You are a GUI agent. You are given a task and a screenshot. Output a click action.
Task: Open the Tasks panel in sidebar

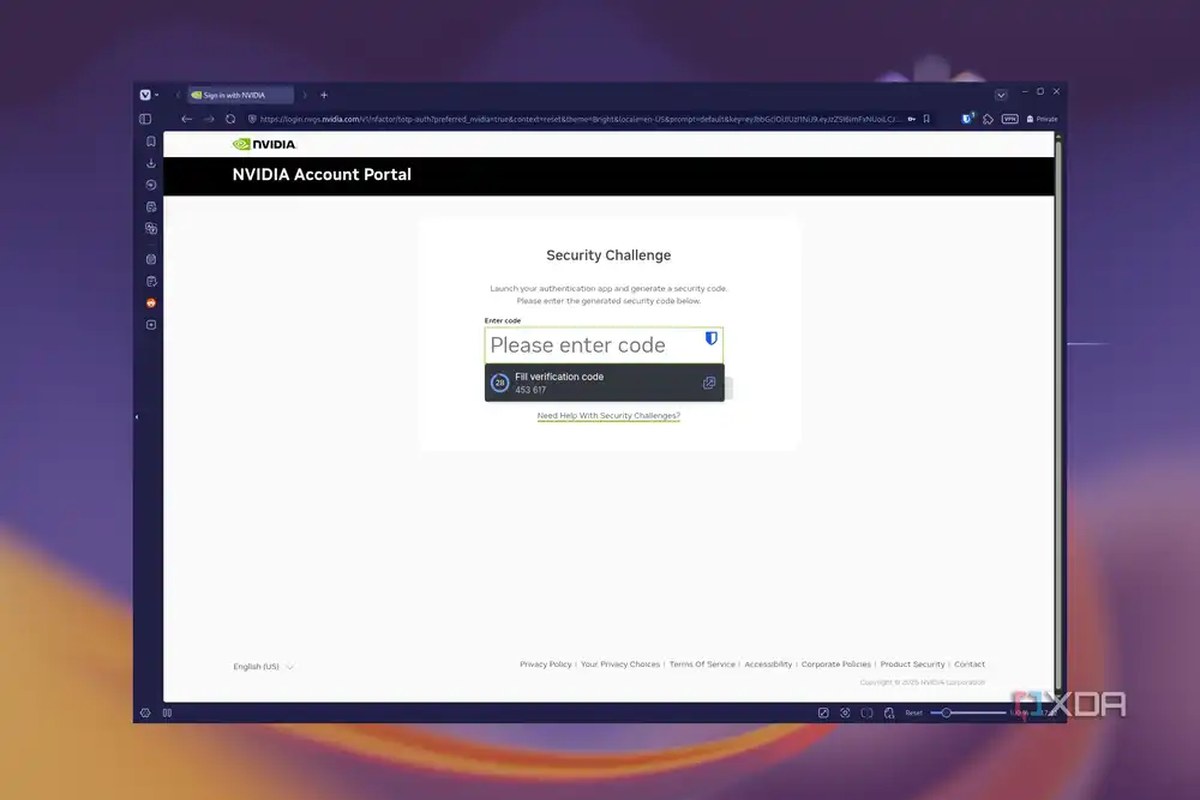click(x=151, y=281)
